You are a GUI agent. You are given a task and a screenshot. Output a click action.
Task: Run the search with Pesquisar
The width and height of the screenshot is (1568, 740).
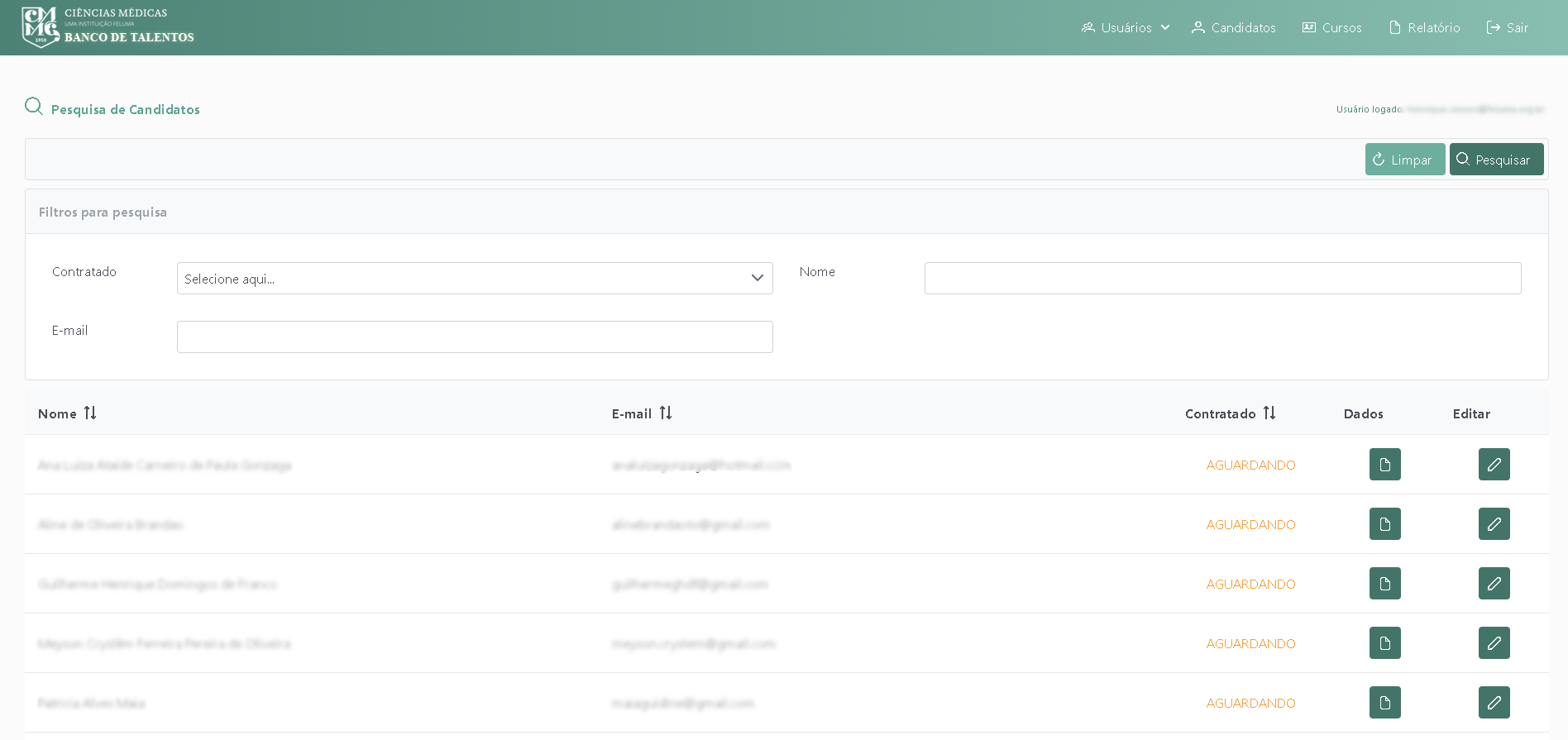coord(1496,160)
